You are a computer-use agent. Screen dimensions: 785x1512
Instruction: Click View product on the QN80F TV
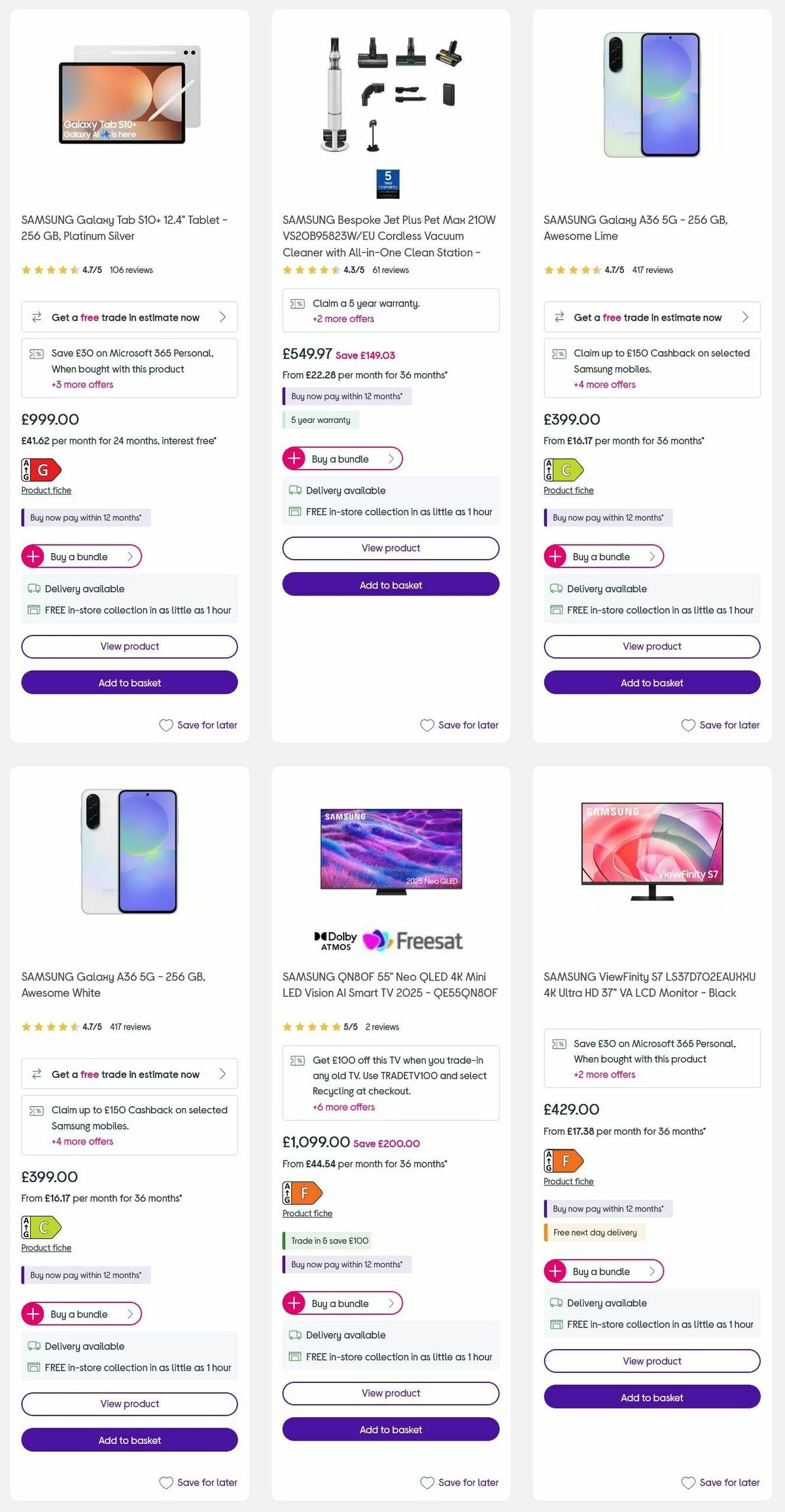click(391, 1394)
